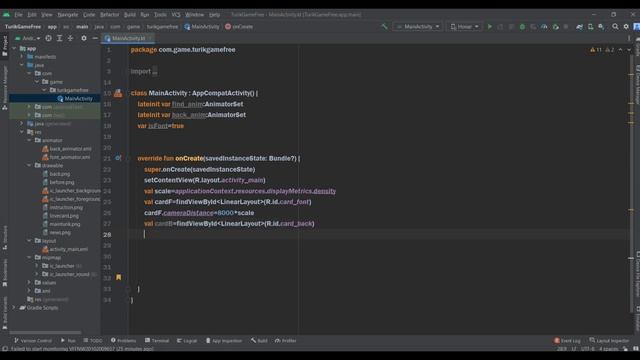Open the Profiler tool window
The width and height of the screenshot is (640, 360).
pos(286,340)
